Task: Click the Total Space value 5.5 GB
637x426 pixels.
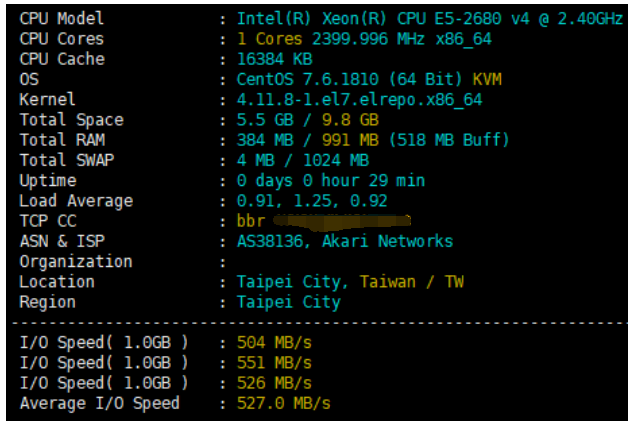Action: click(265, 120)
